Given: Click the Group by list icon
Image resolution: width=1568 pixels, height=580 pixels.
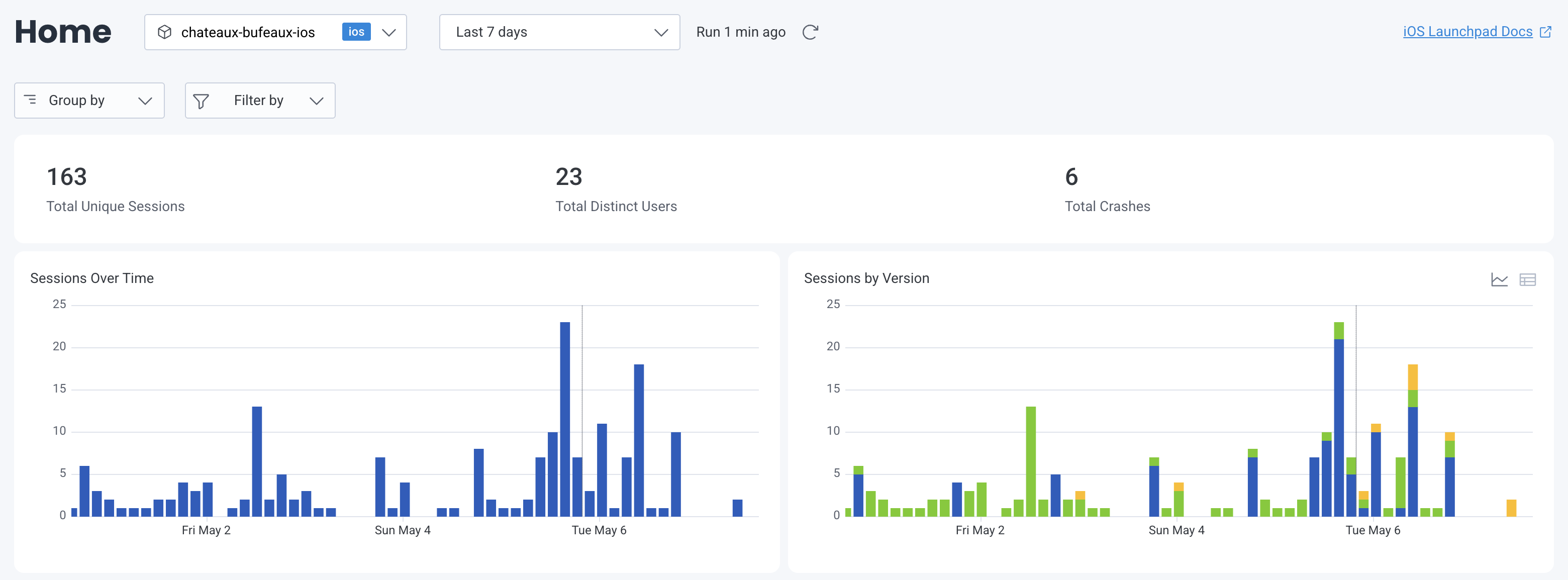Looking at the screenshot, I should pos(30,100).
